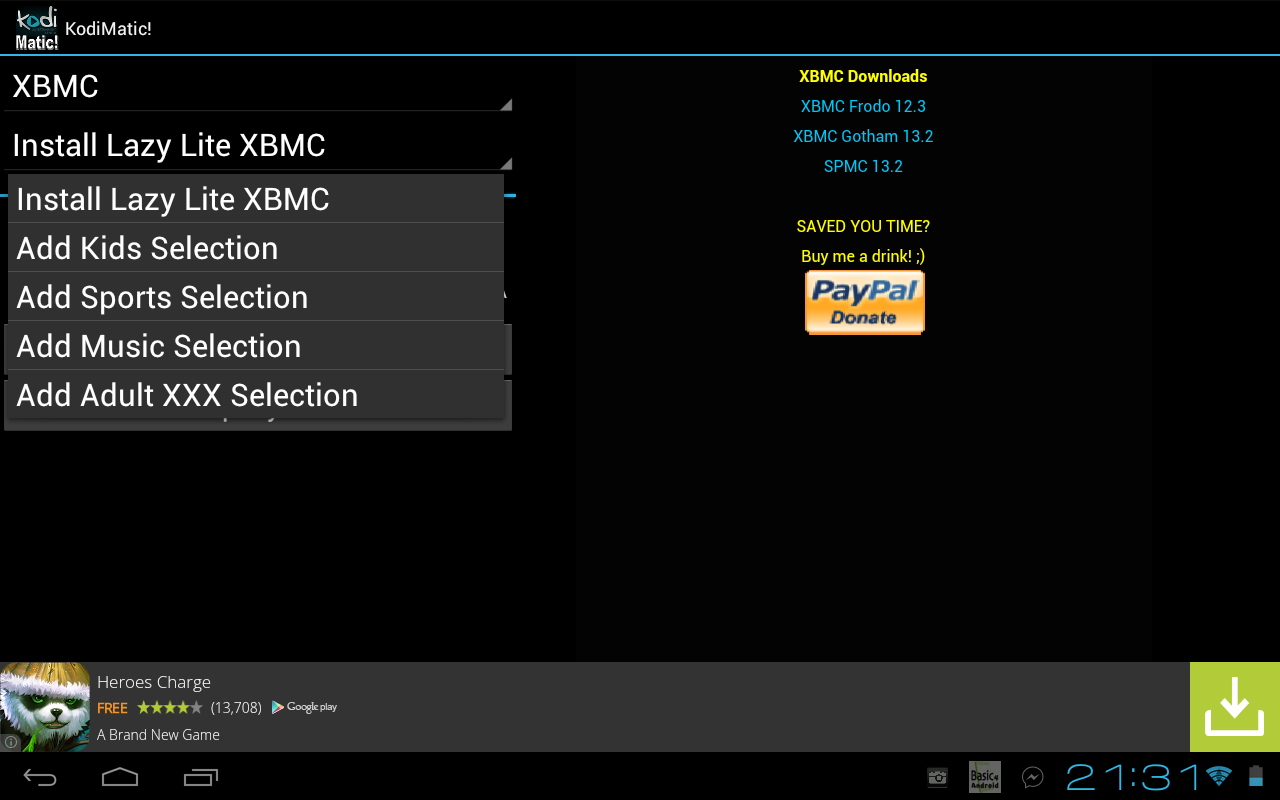
Task: Open the screenshot notification icon
Action: (x=937, y=777)
